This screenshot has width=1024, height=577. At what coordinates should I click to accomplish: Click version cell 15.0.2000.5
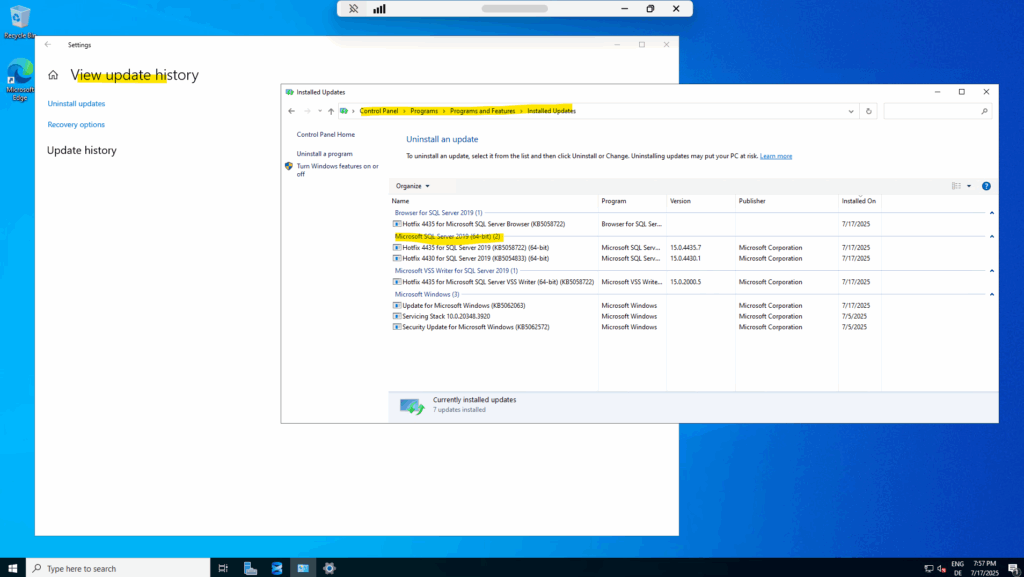(x=686, y=282)
